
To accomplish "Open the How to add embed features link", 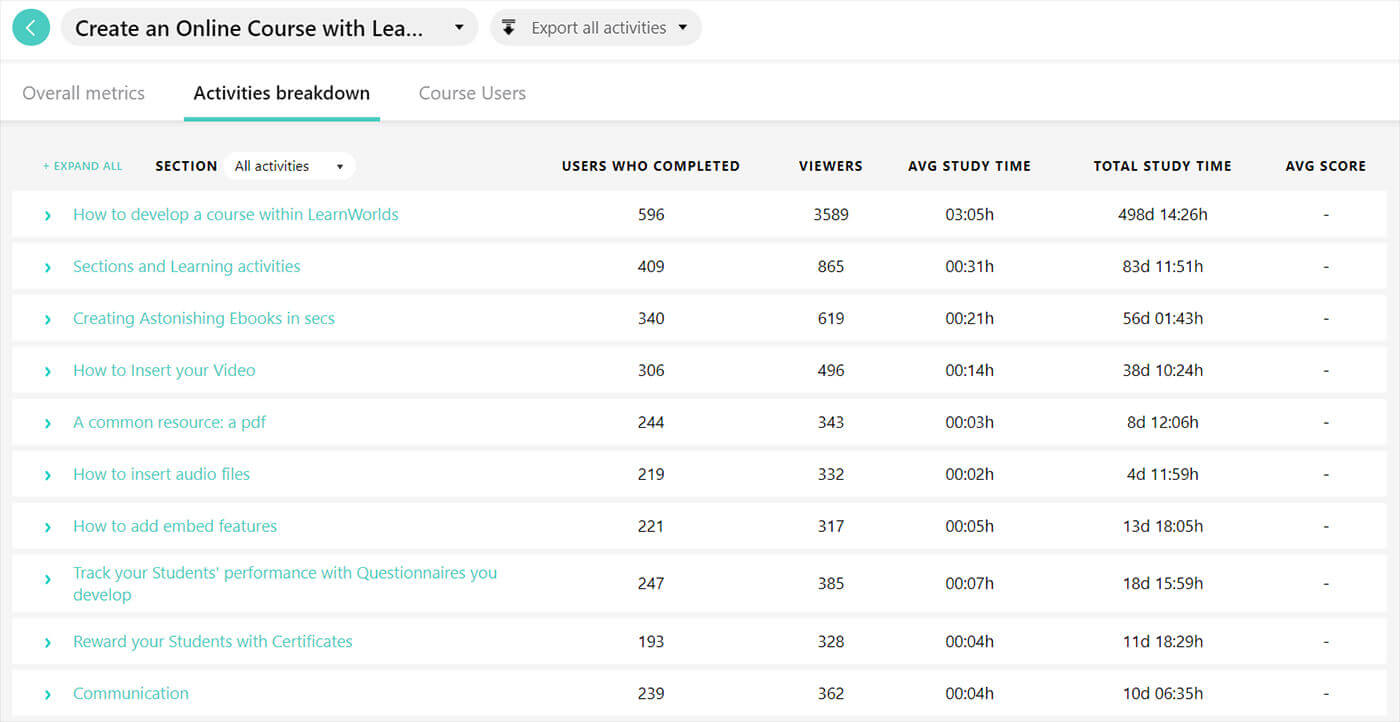I will pyautogui.click(x=175, y=526).
